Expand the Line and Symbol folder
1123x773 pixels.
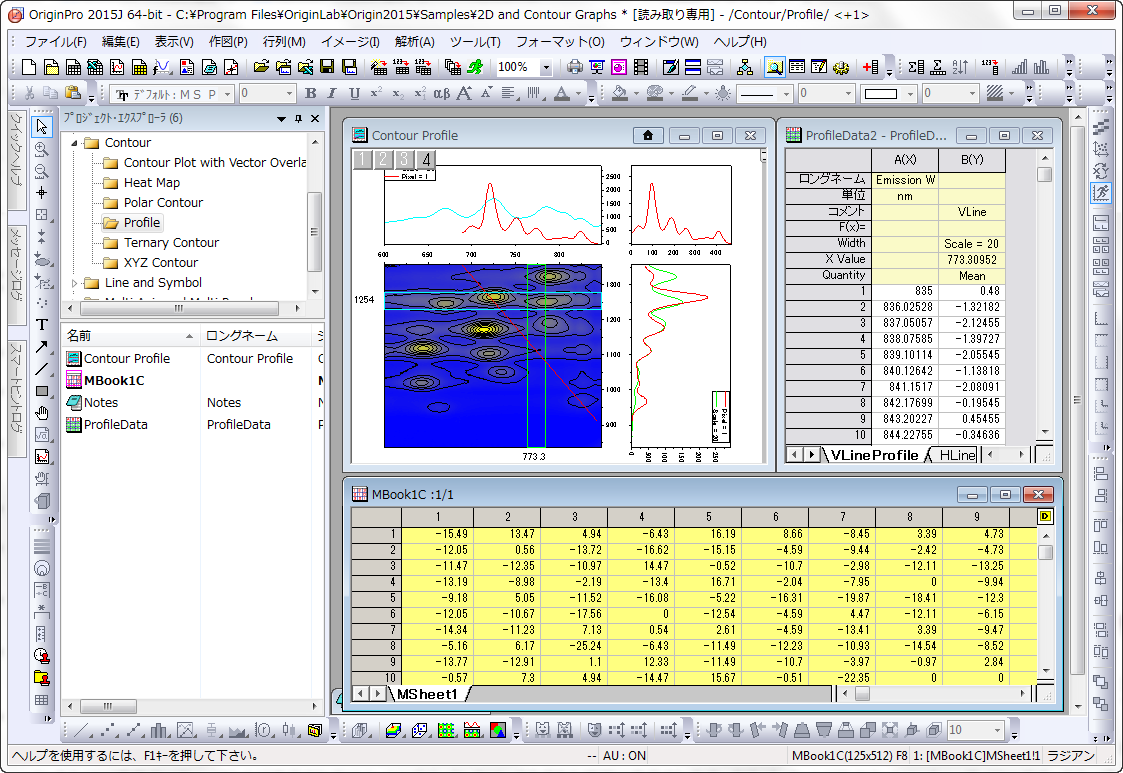coord(74,283)
